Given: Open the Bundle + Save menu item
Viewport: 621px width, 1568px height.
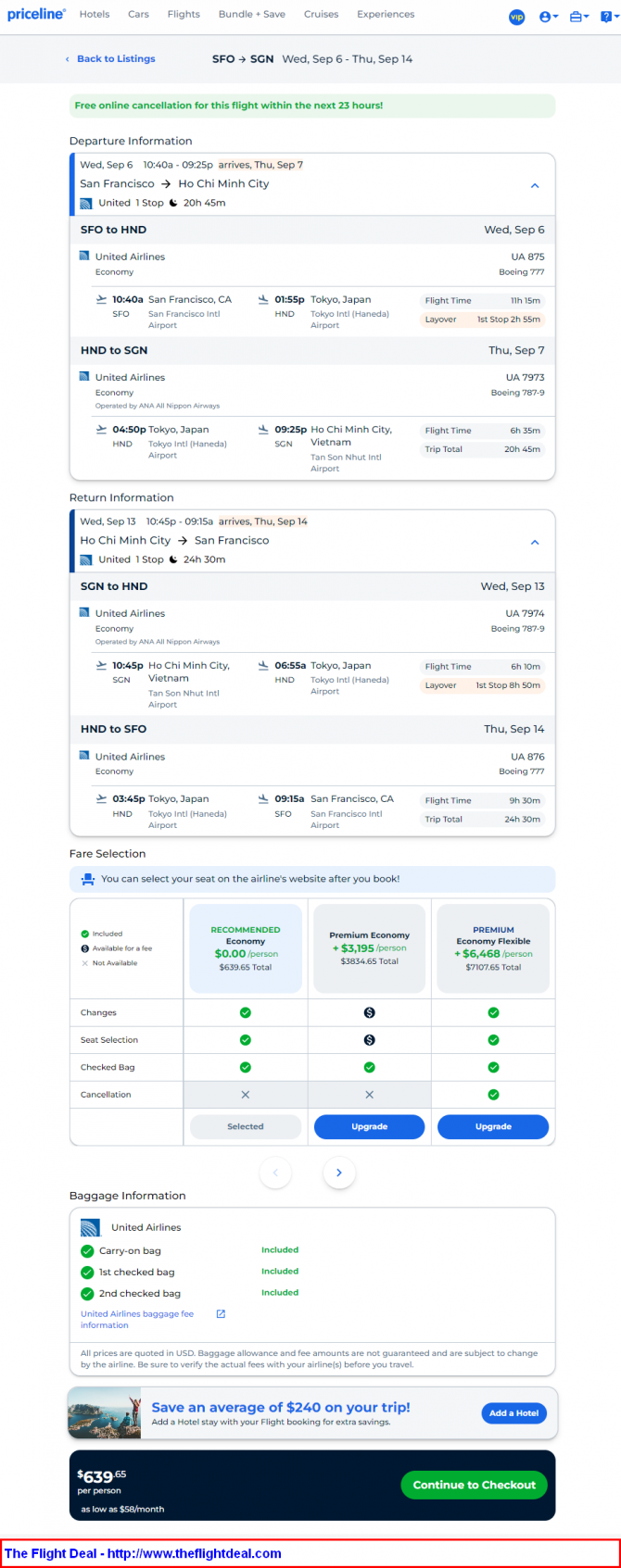Looking at the screenshot, I should (x=251, y=15).
